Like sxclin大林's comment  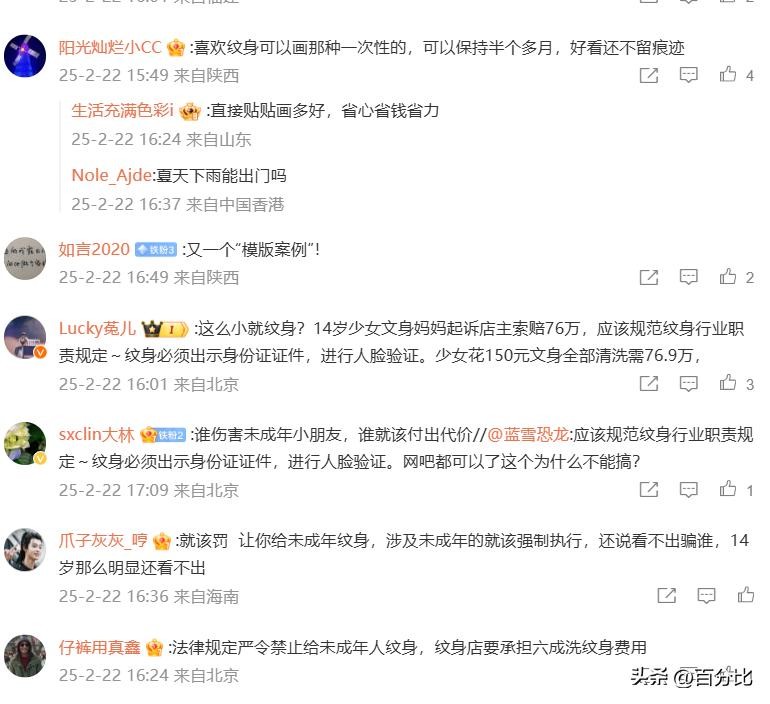tap(728, 488)
